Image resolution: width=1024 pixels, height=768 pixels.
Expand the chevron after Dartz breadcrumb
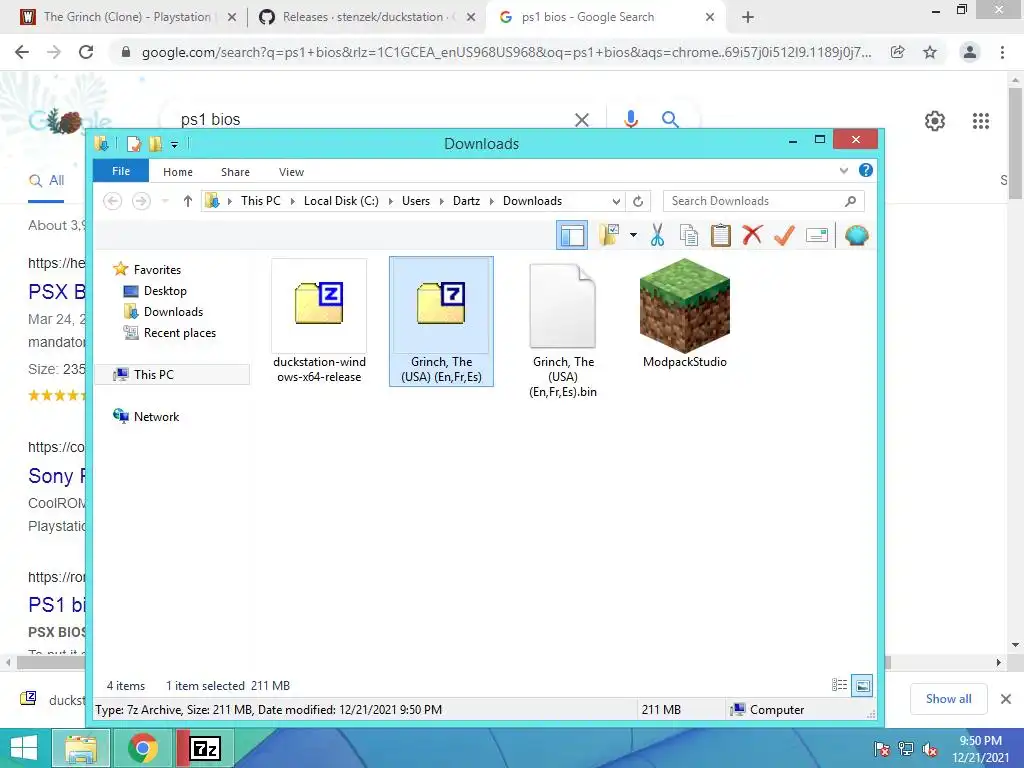point(492,201)
